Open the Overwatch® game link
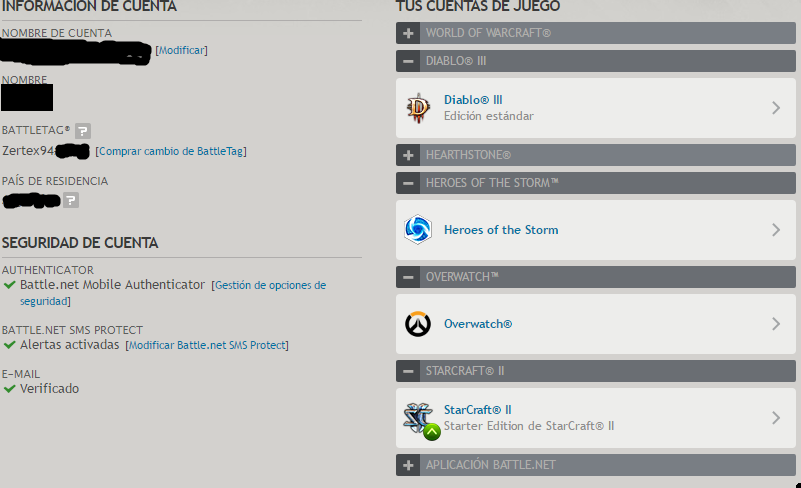 point(478,324)
